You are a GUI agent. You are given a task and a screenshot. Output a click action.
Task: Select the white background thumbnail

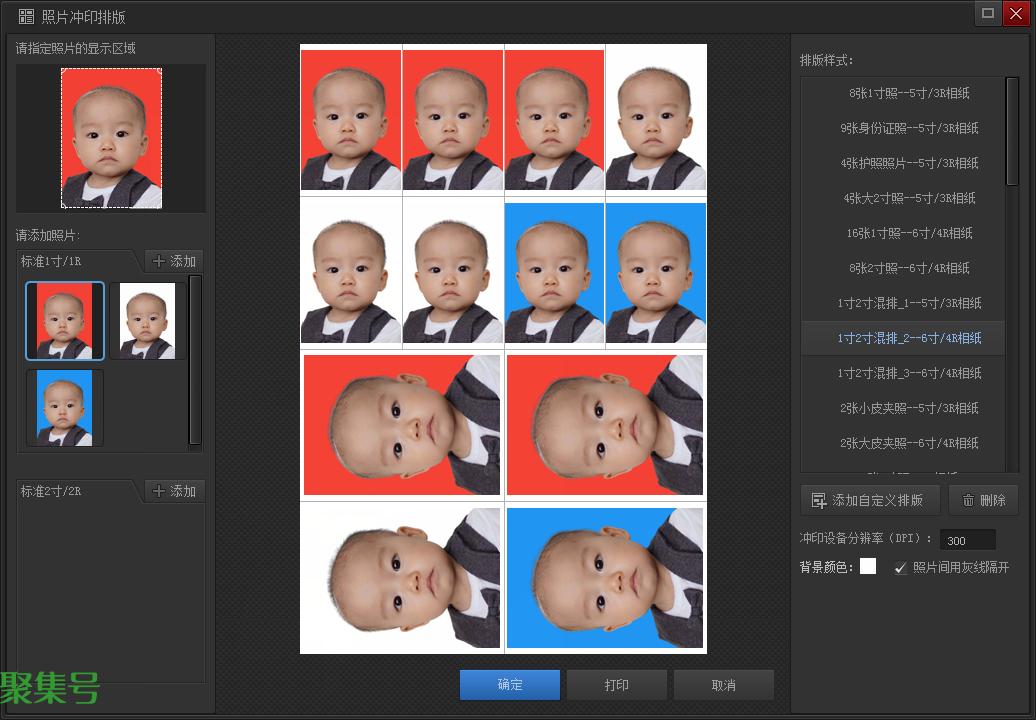147,321
